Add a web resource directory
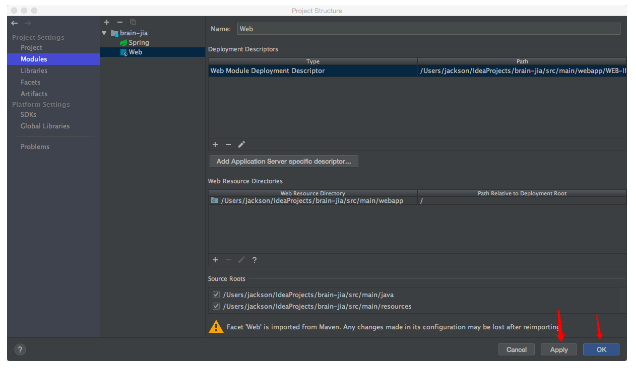636x370 pixels. coord(215,260)
